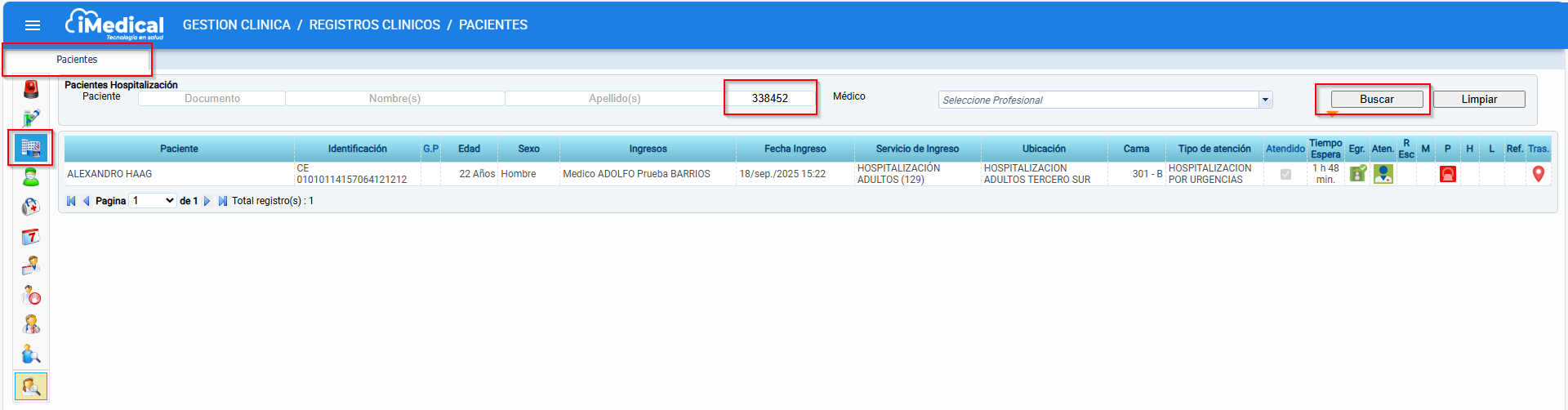This screenshot has width=1568, height=410.
Task: Click the Documento input field
Action: 212,99
